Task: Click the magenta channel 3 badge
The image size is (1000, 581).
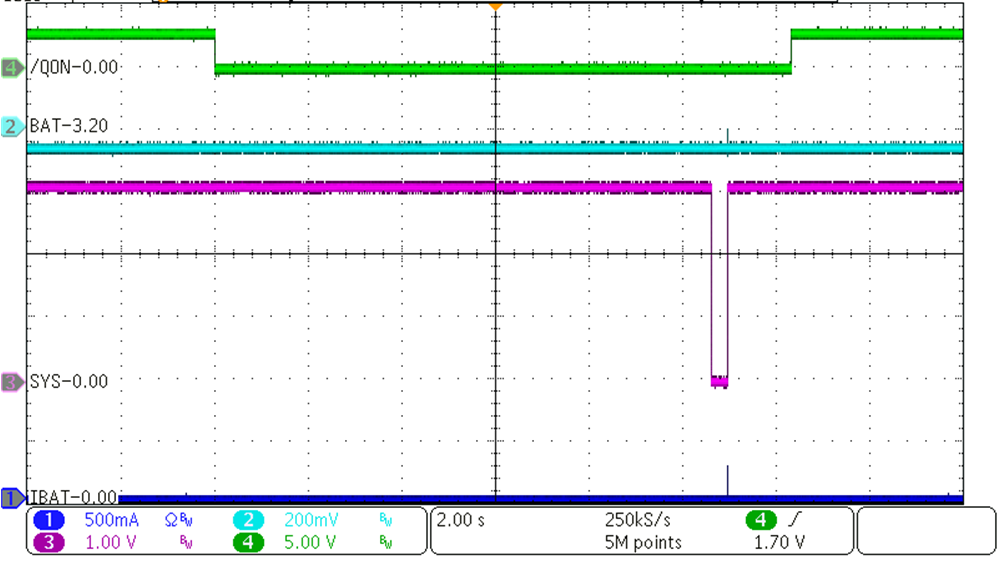Action: [52, 543]
